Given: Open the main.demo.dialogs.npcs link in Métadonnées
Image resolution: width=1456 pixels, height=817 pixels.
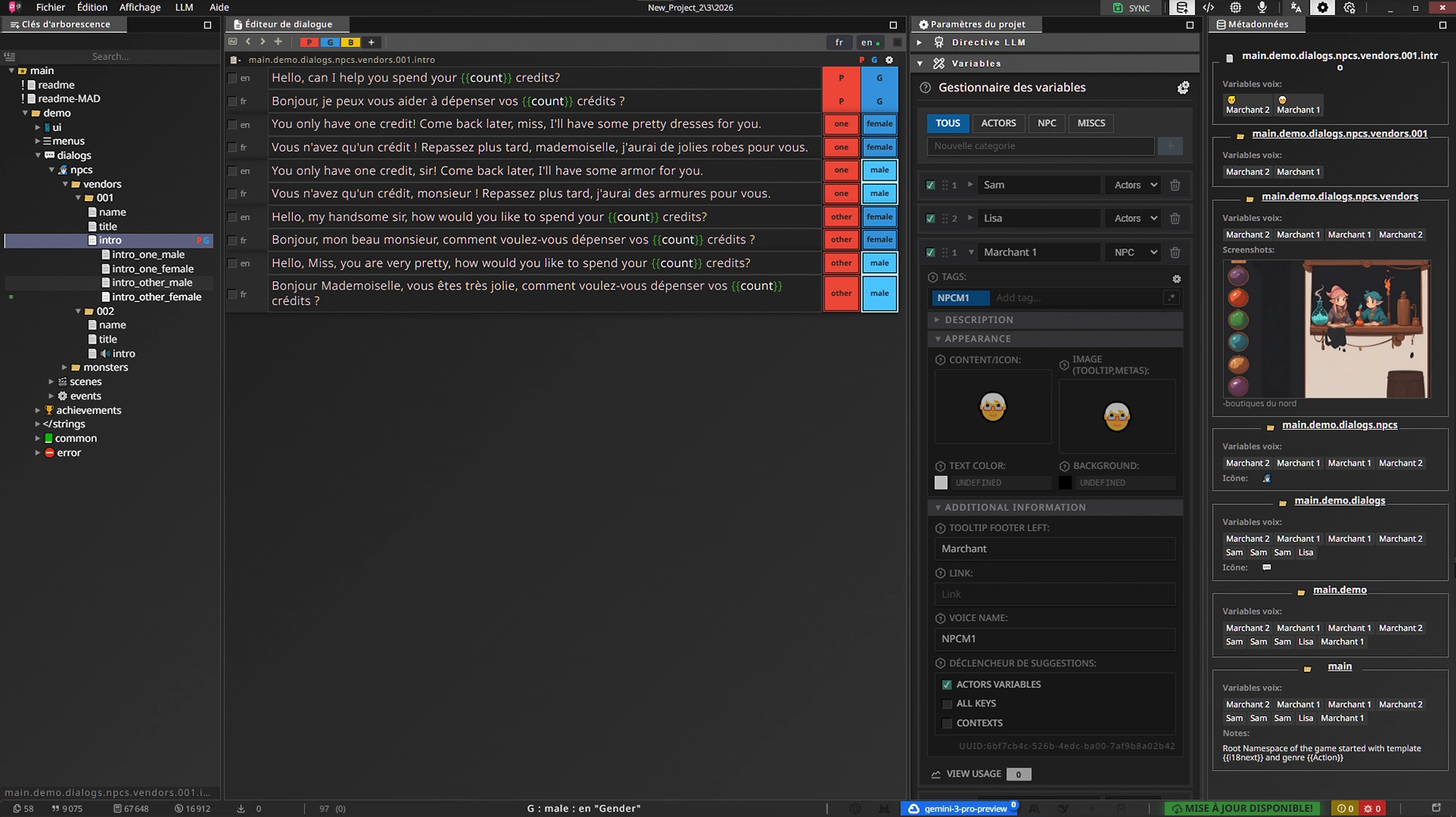Looking at the screenshot, I should [x=1339, y=424].
